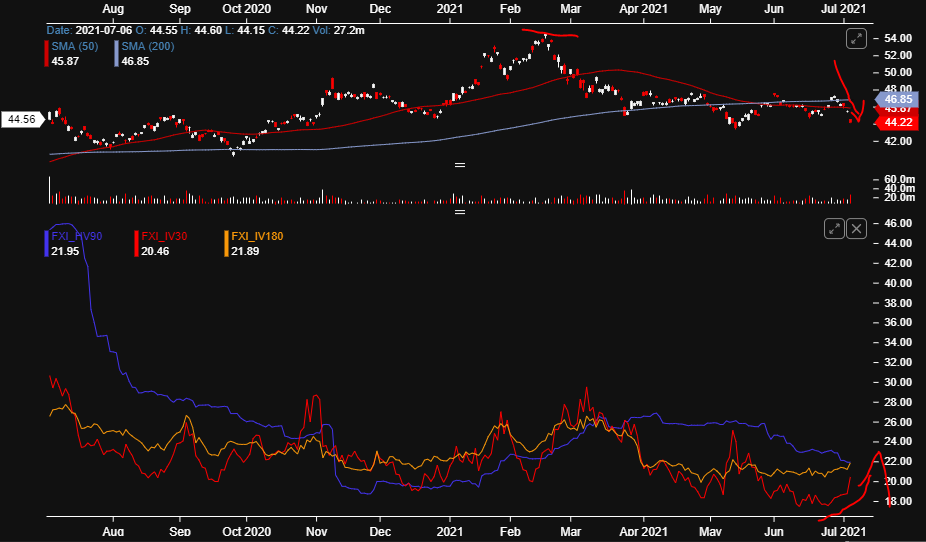The height and width of the screenshot is (542, 926).
Task: Close the volatility indicator panel
Action: click(x=856, y=228)
